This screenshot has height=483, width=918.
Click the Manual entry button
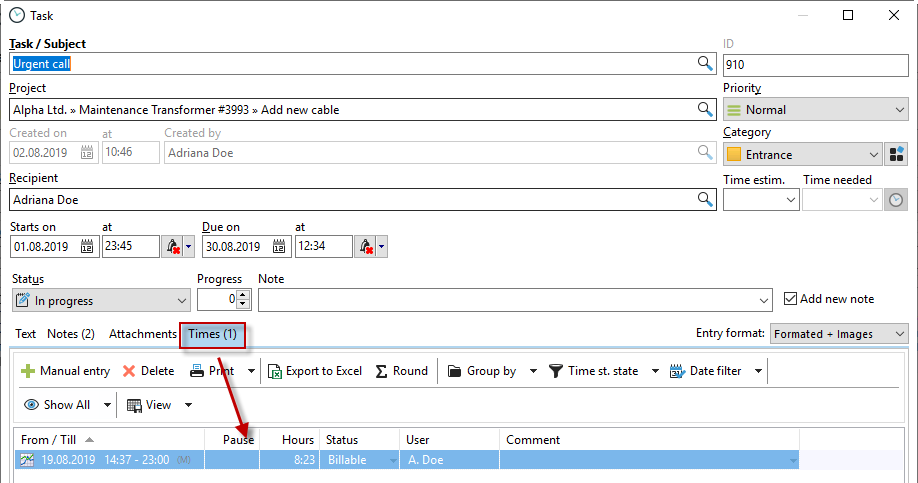pyautogui.click(x=66, y=371)
